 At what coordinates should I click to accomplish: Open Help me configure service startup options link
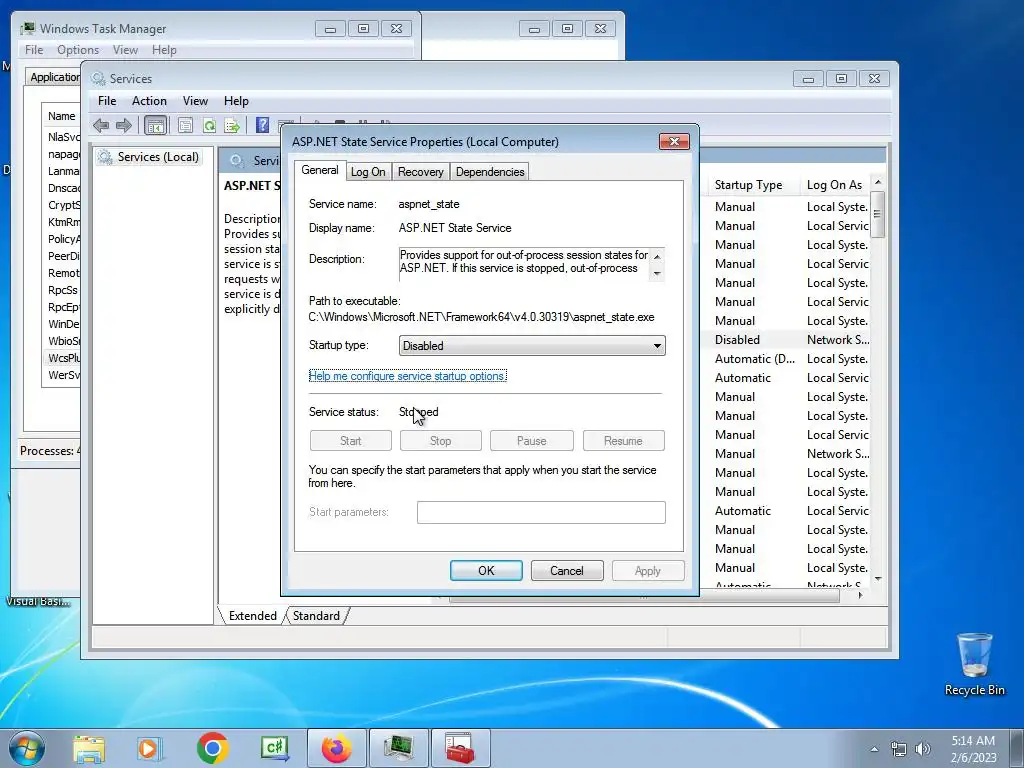[408, 376]
